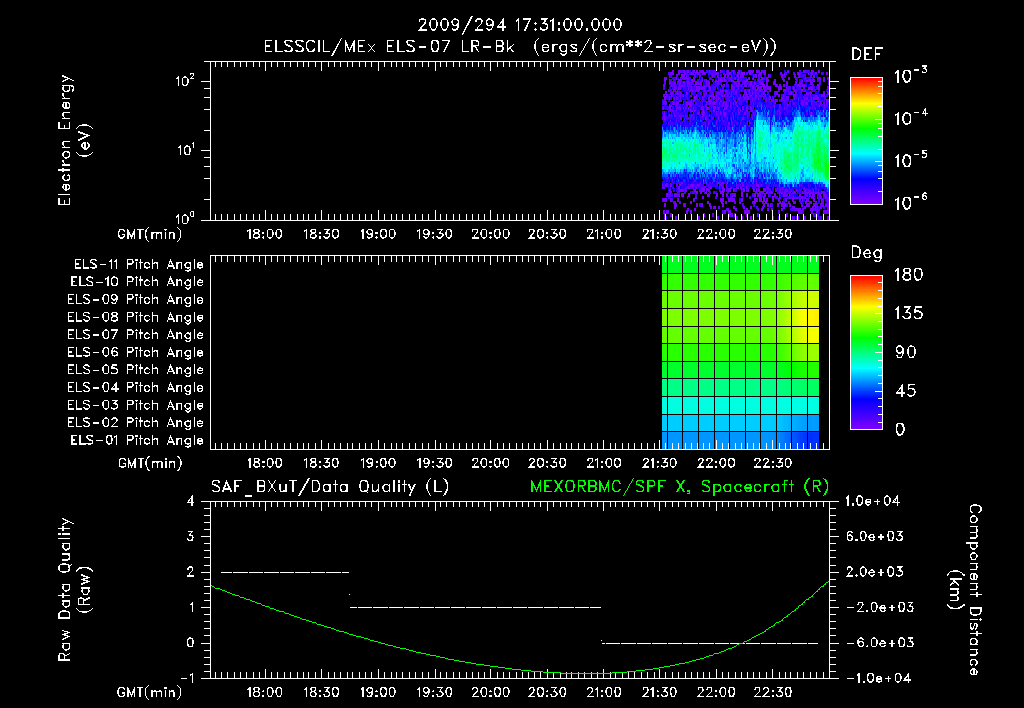Click the ELS-02 Pitch Angle row label
1024x708 pixels.
pos(135,423)
